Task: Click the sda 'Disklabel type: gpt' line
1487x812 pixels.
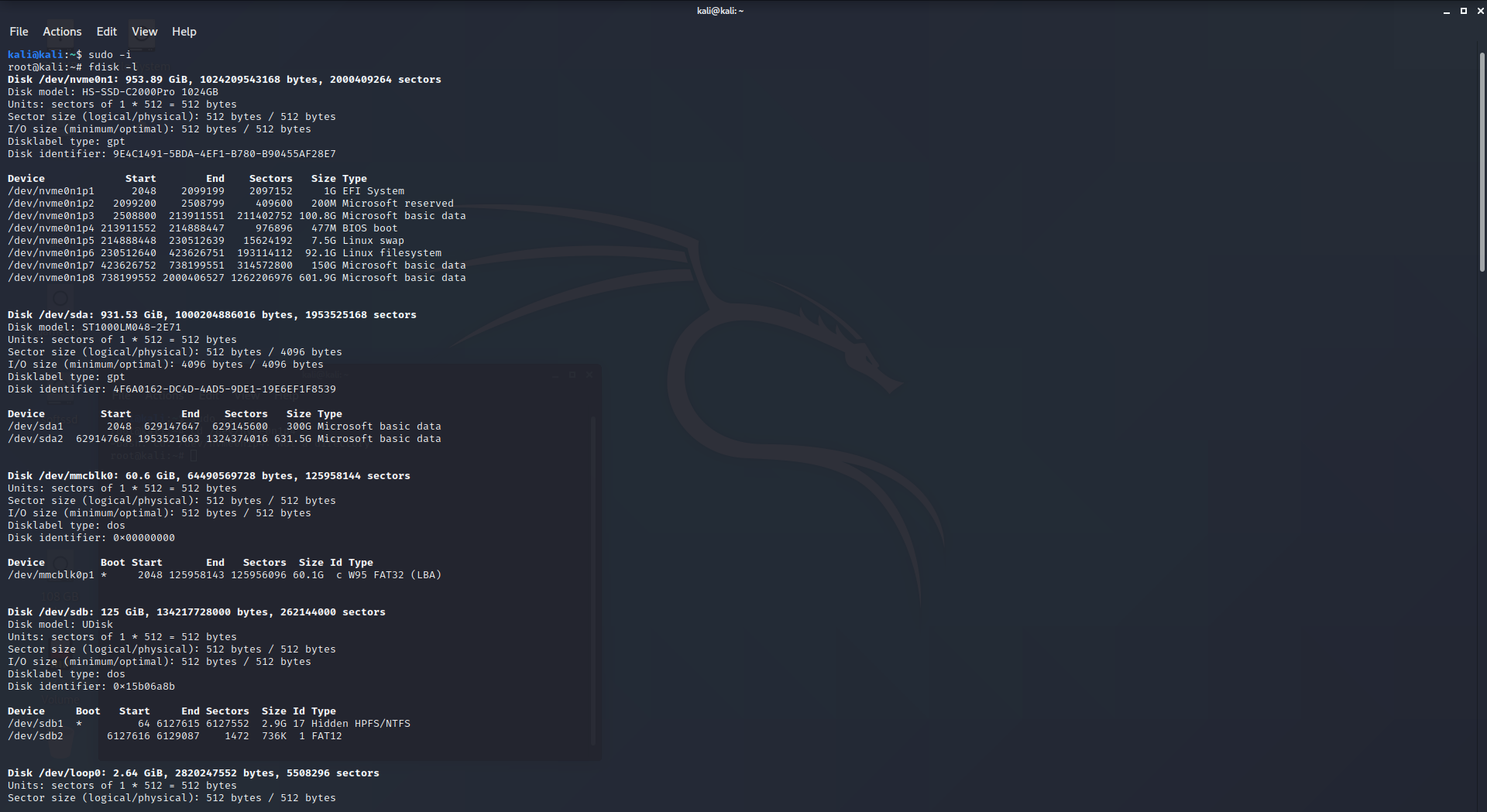Action: click(67, 377)
